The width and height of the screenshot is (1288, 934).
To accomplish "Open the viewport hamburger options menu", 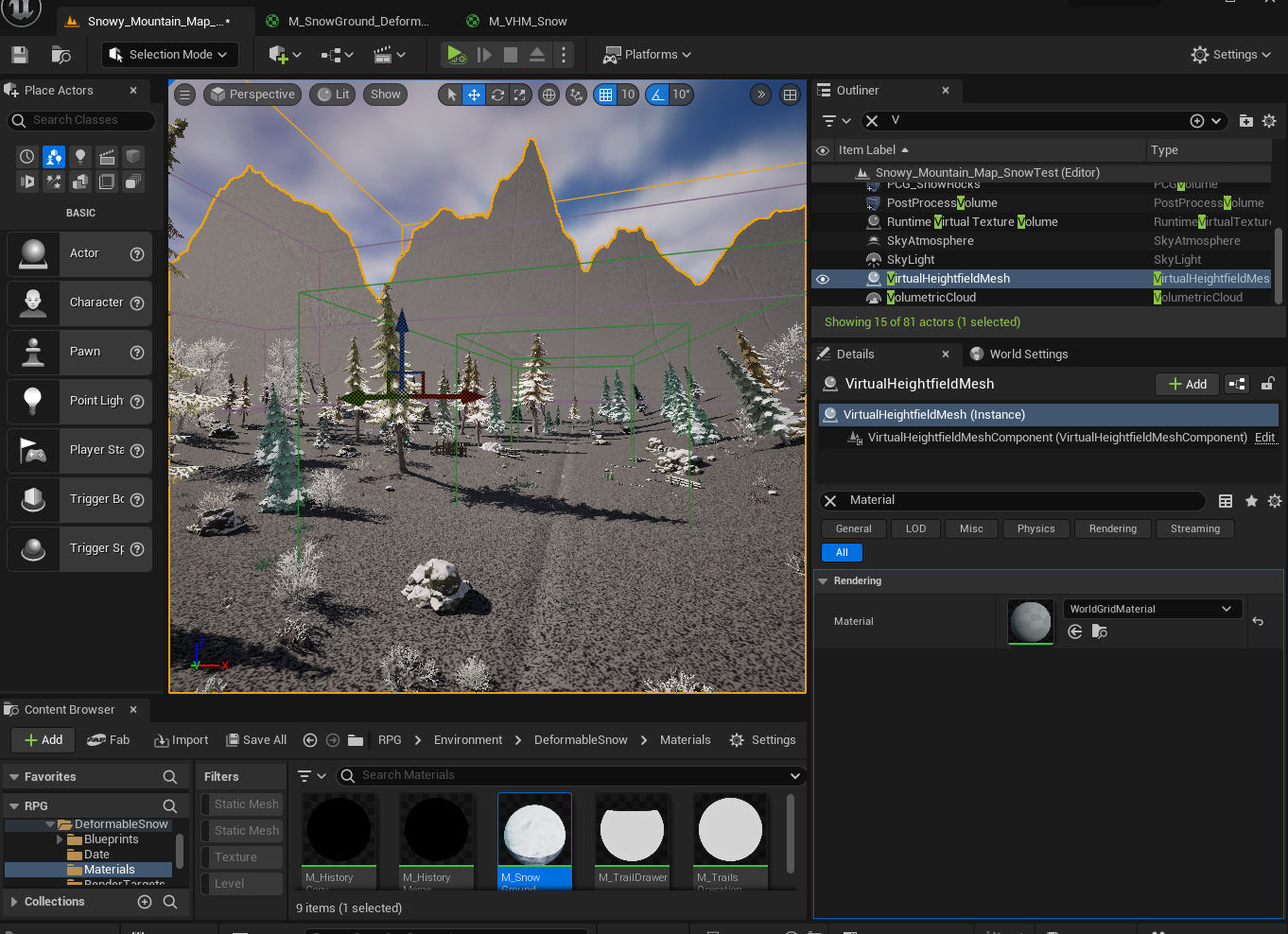I will coord(185,95).
